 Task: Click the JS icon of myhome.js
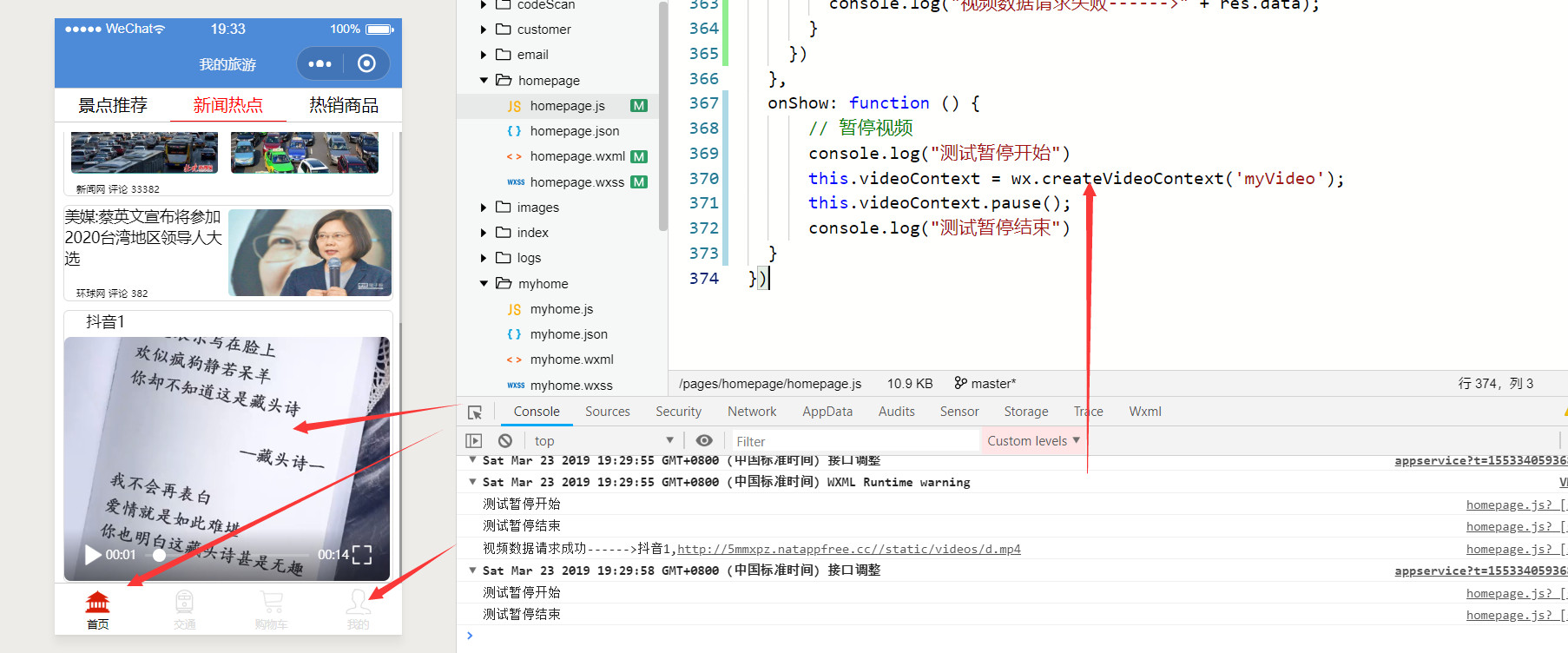pos(514,309)
